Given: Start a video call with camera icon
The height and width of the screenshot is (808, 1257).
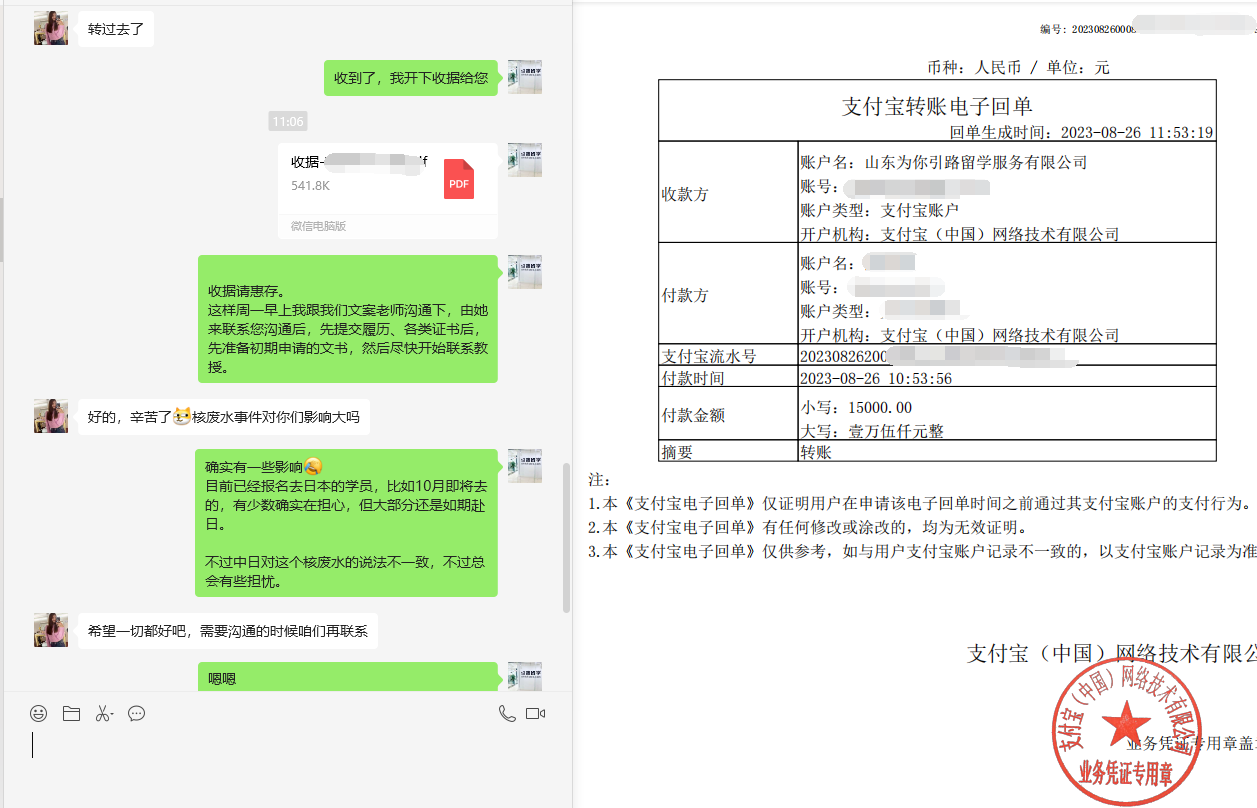Looking at the screenshot, I should pos(535,713).
